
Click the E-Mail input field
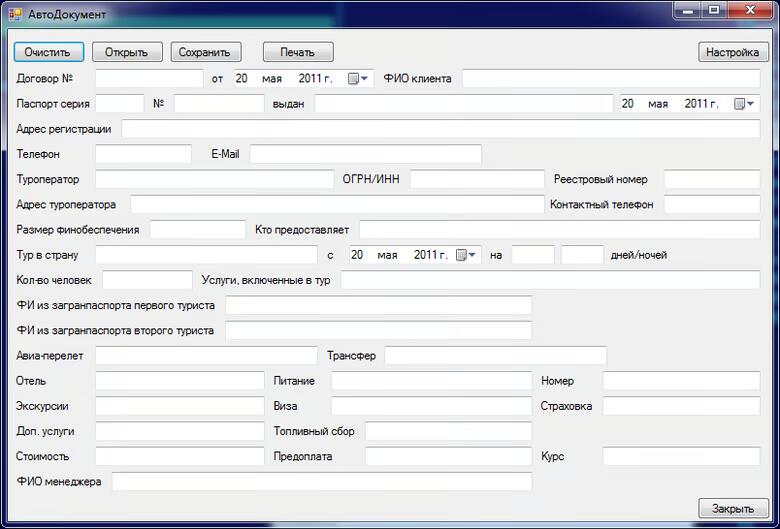click(365, 154)
